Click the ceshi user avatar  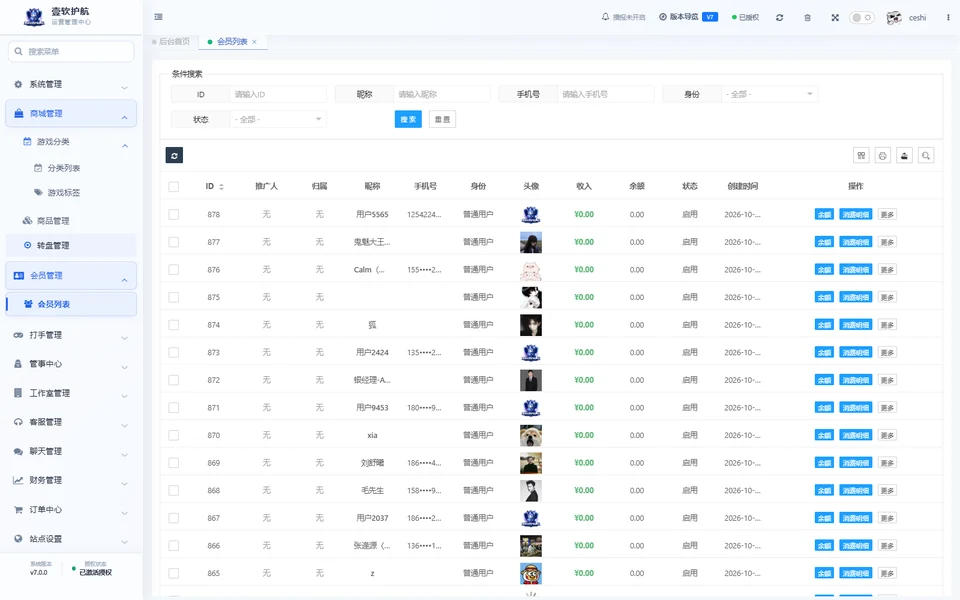(894, 18)
